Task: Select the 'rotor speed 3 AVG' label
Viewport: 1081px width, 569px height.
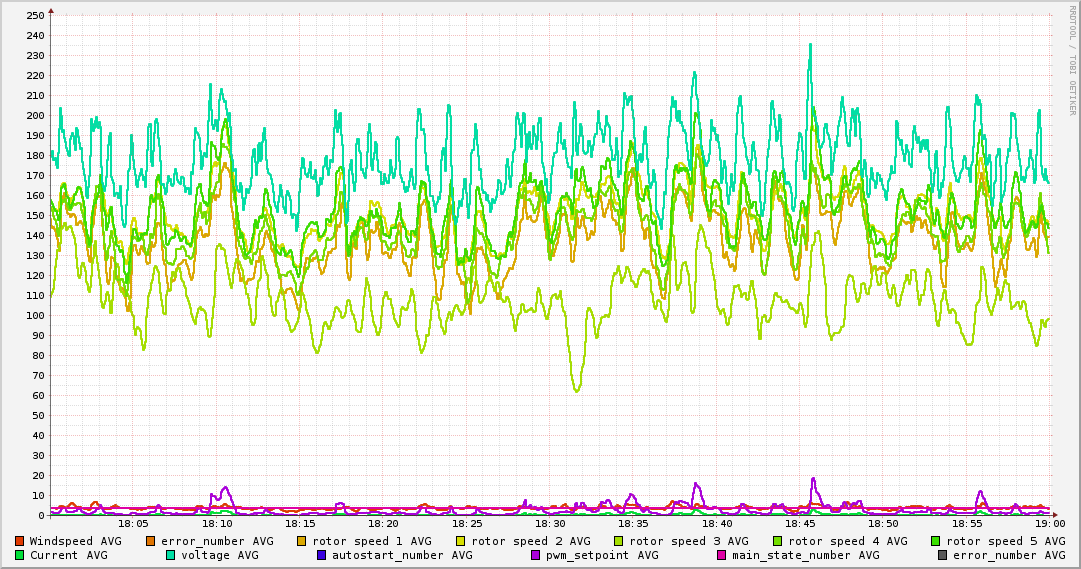Action: [x=689, y=541]
